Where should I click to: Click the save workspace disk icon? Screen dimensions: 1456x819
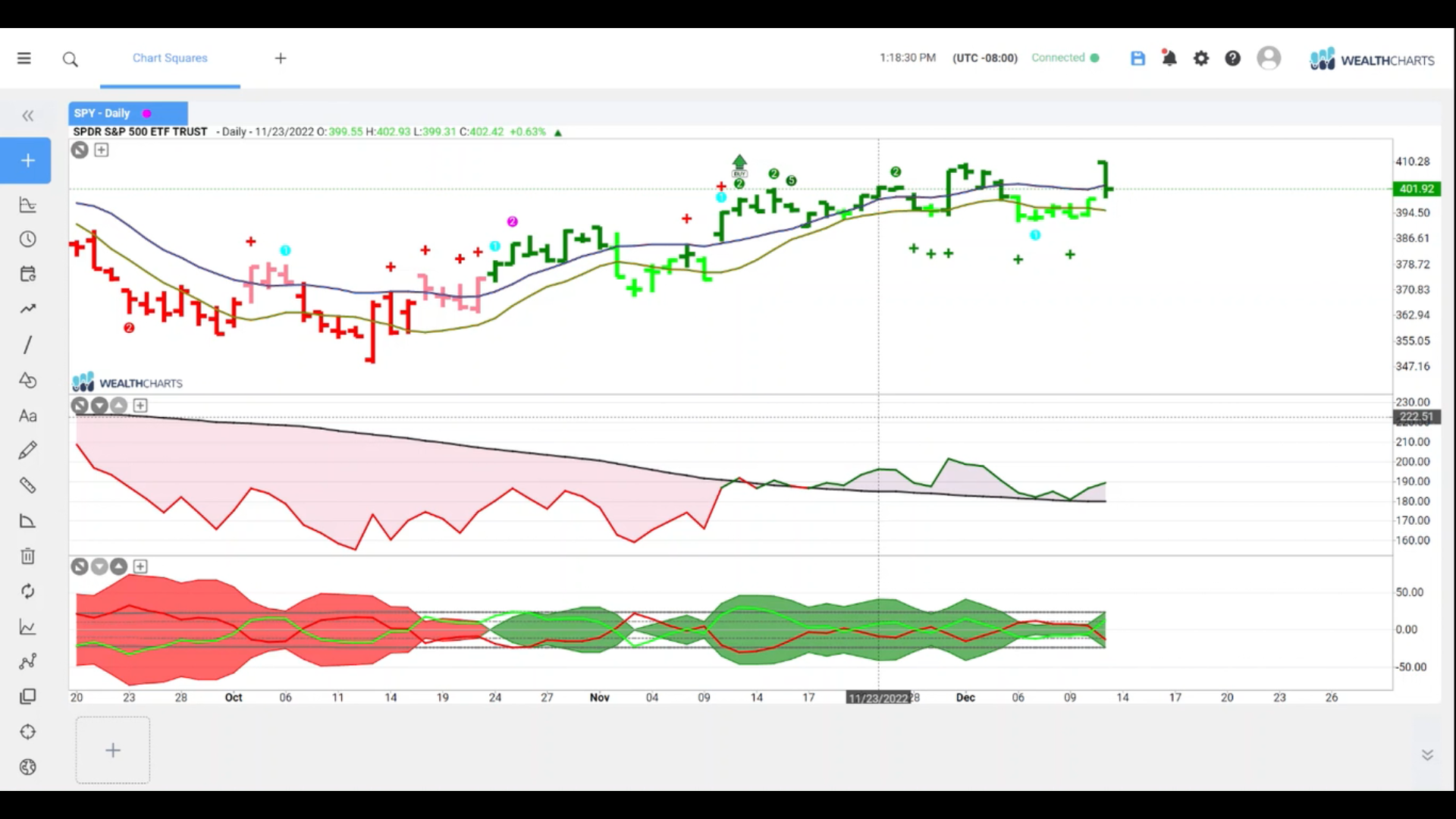[1137, 58]
